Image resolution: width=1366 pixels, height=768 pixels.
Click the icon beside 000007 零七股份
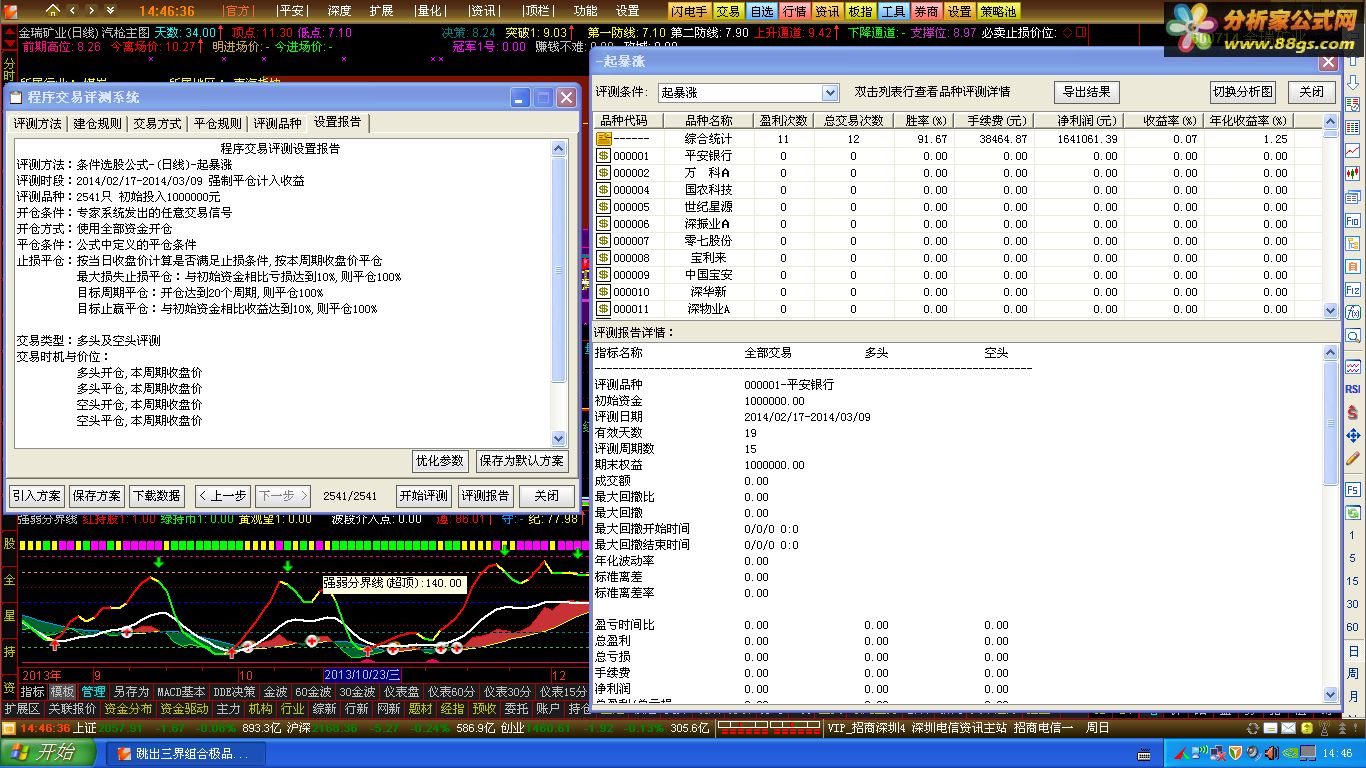[x=604, y=241]
